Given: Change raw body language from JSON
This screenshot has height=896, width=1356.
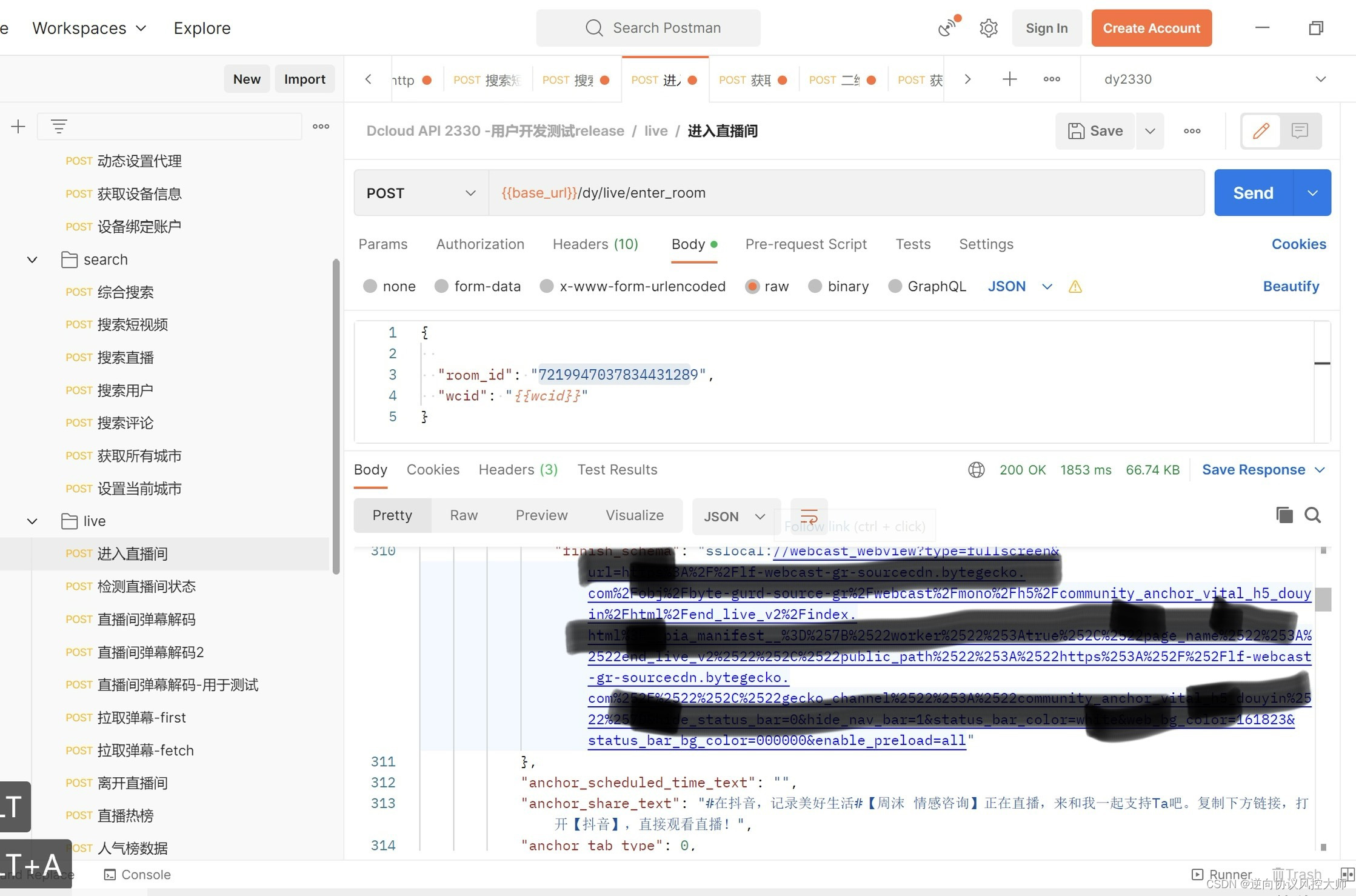Looking at the screenshot, I should [x=1020, y=286].
